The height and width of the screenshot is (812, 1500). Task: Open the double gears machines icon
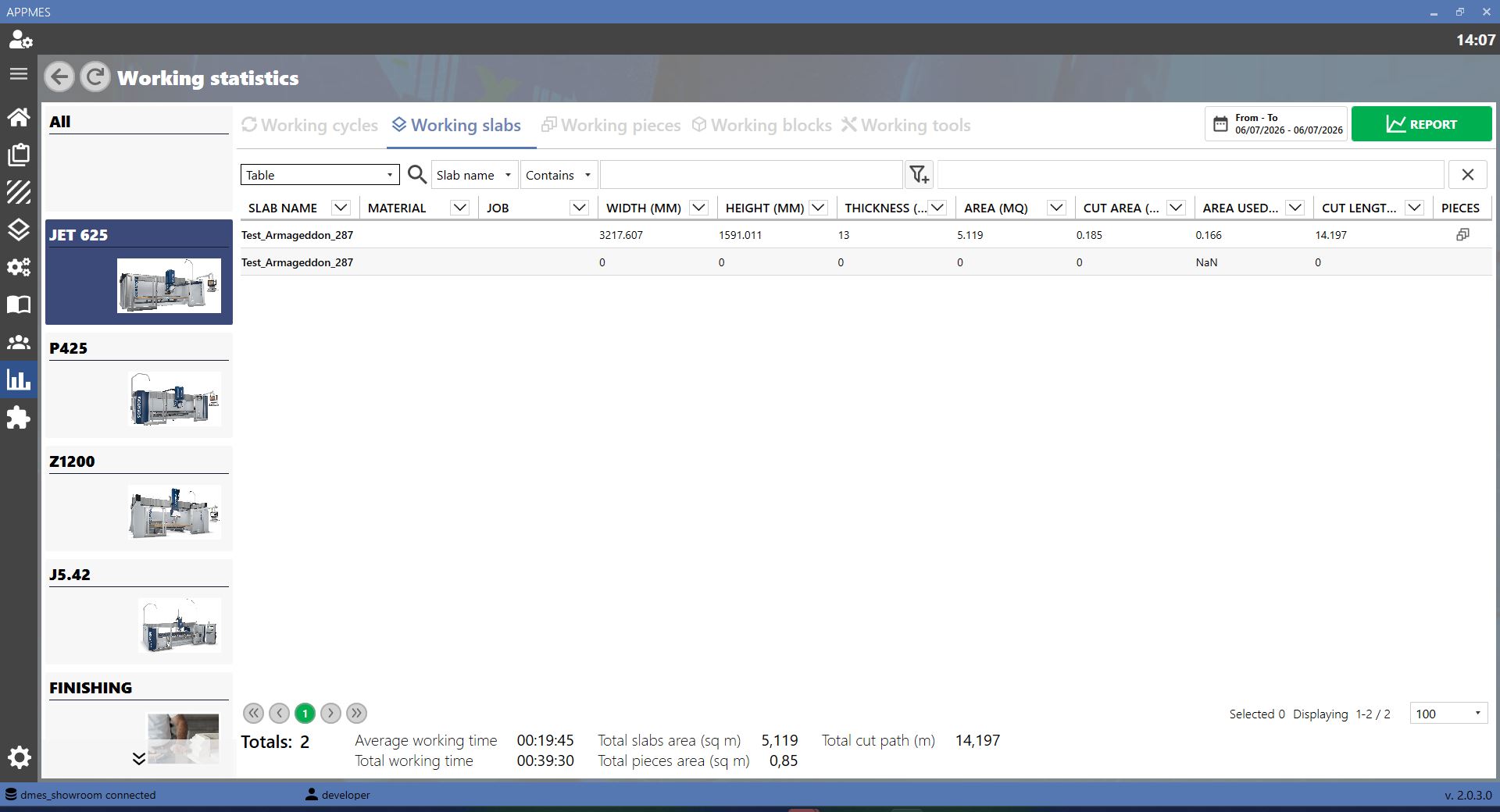click(19, 267)
